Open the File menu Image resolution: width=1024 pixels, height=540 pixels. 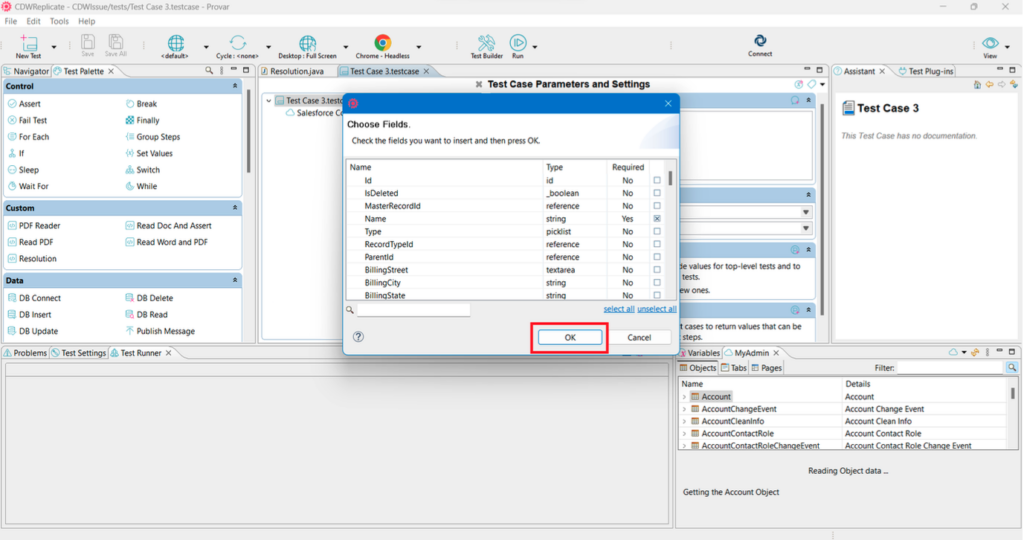pyautogui.click(x=11, y=21)
